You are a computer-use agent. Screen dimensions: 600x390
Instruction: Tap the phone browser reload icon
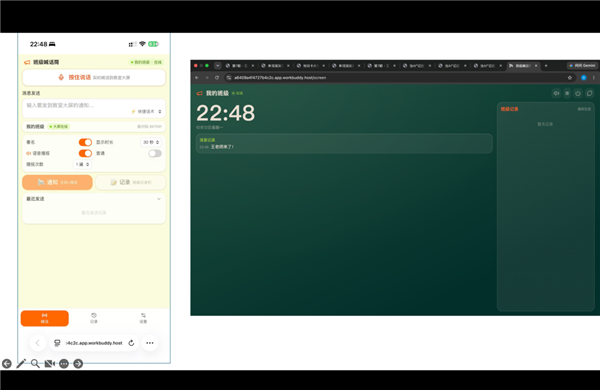(131, 343)
